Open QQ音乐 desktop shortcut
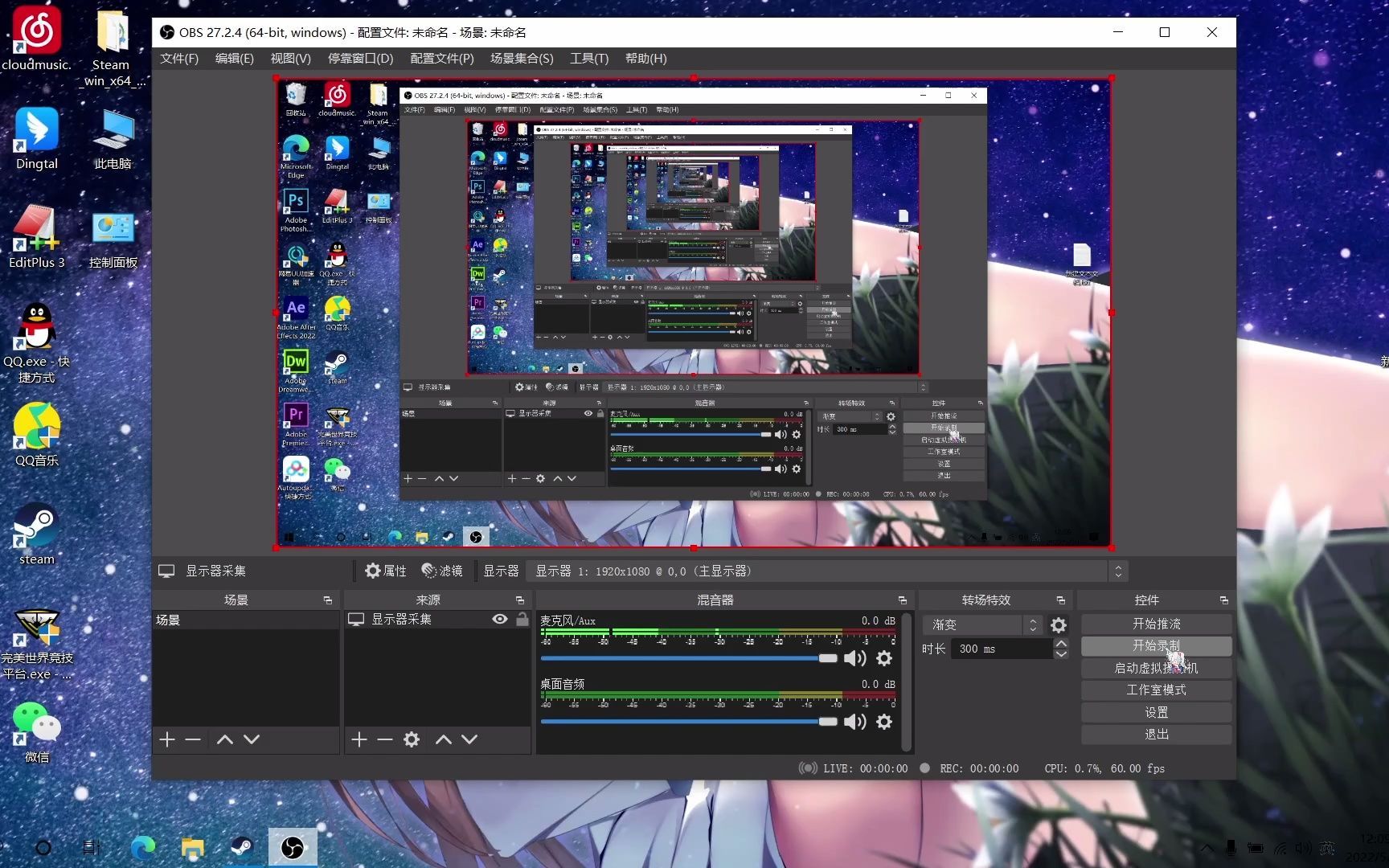1389x868 pixels. 36,434
